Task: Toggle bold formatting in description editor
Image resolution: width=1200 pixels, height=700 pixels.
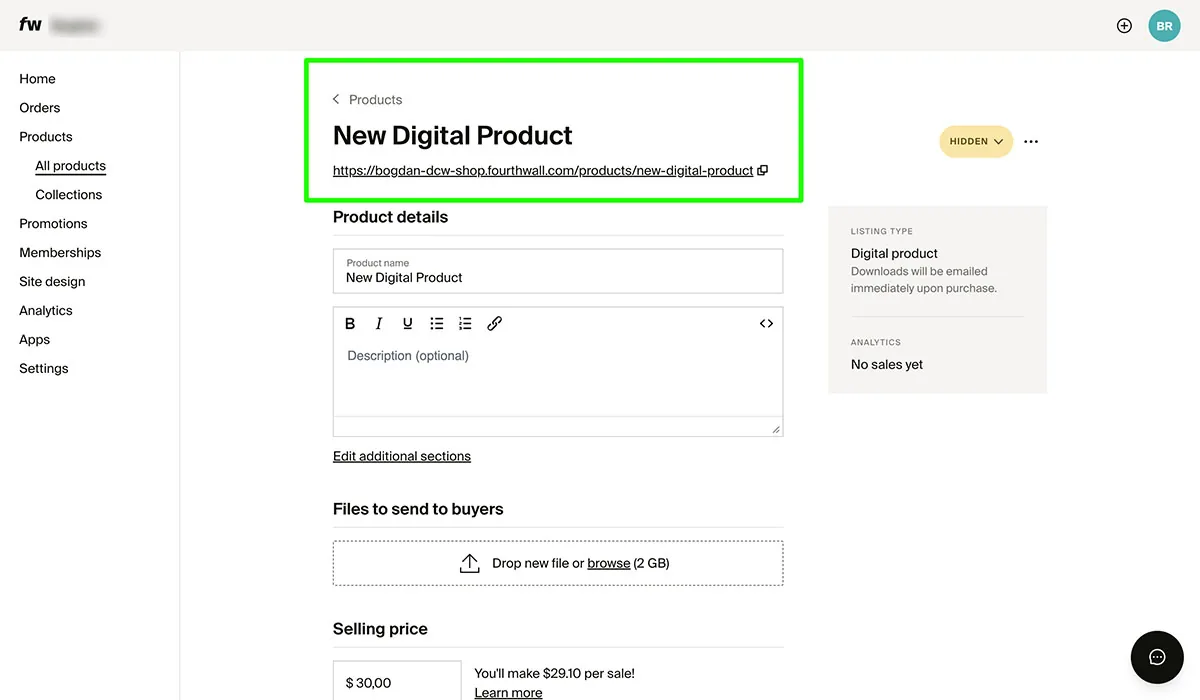Action: pyautogui.click(x=350, y=323)
